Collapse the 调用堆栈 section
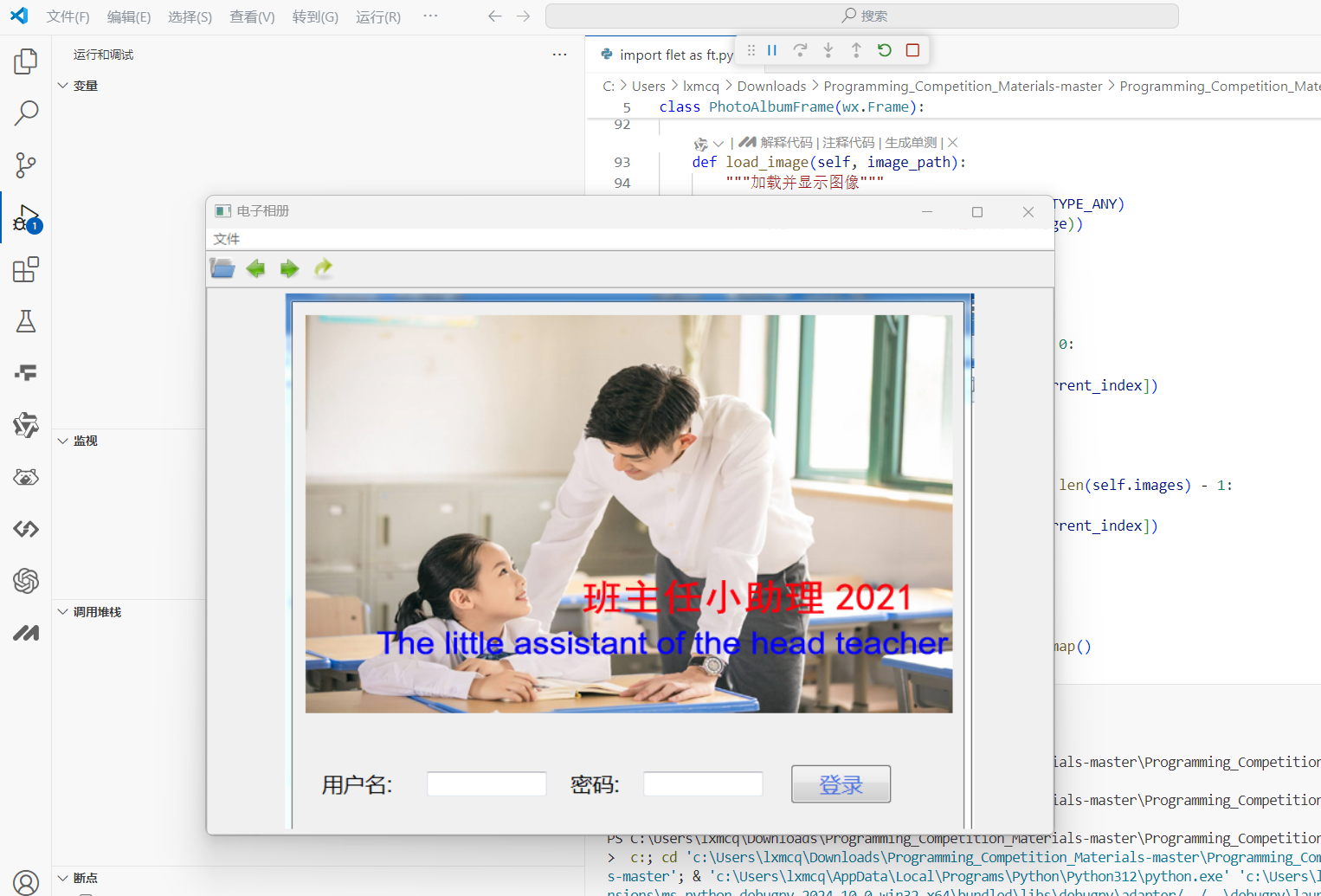The height and width of the screenshot is (896, 1321). coord(62,612)
